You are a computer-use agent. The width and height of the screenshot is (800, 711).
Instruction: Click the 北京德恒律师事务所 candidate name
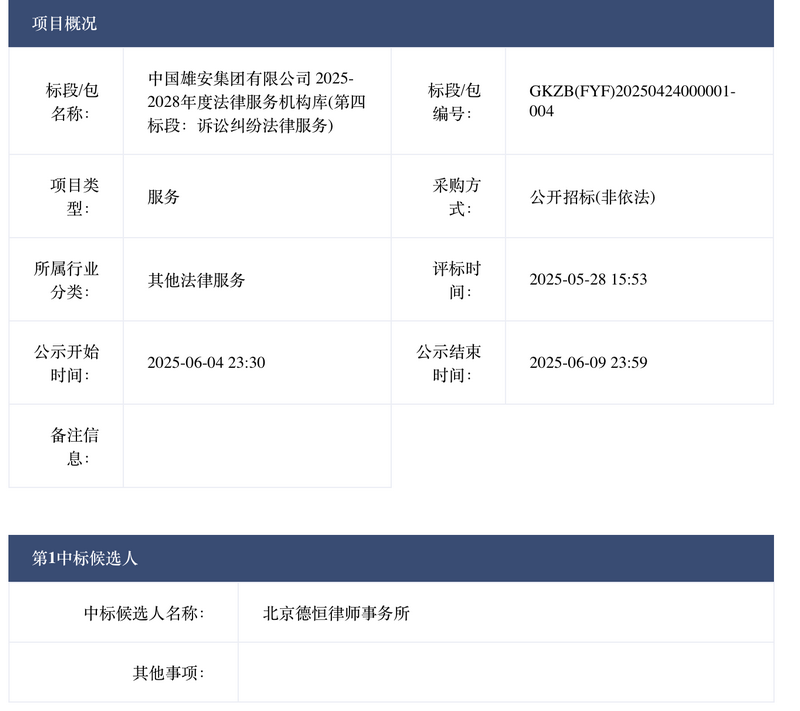[336, 613]
